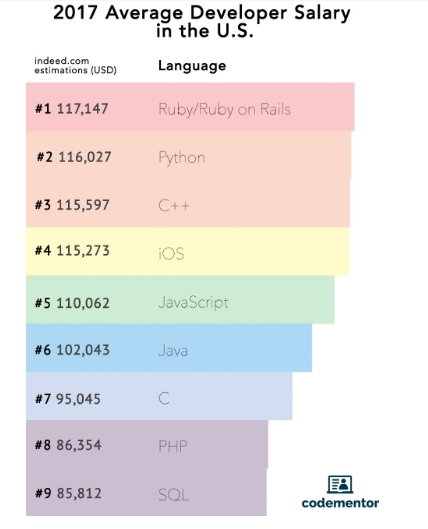
Task: Click the 2017 Average Developer Salary title
Action: click(x=202, y=22)
